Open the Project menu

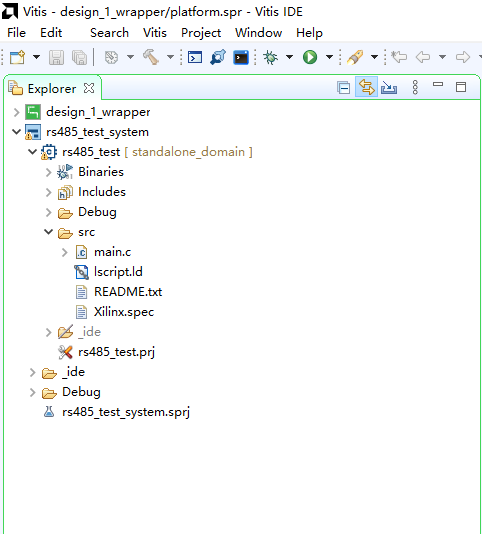pos(201,33)
